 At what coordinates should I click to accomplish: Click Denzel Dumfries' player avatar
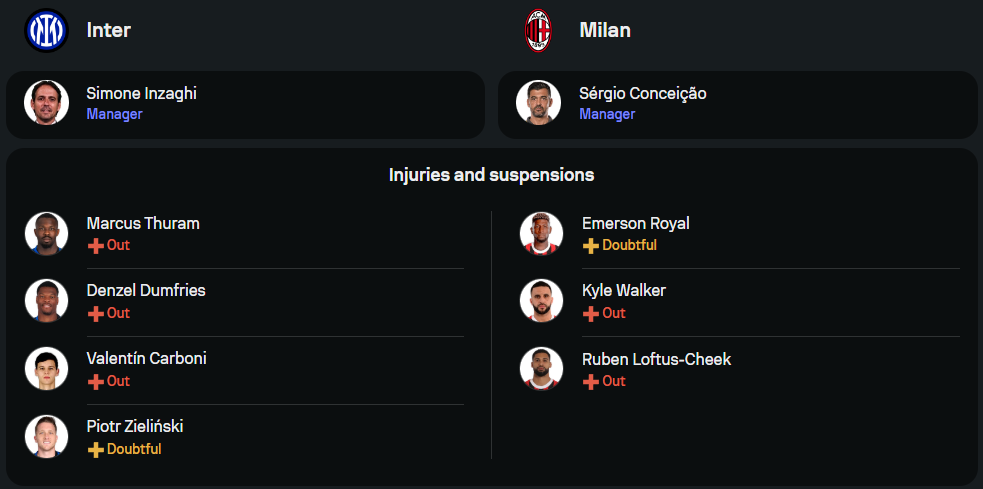(46, 301)
